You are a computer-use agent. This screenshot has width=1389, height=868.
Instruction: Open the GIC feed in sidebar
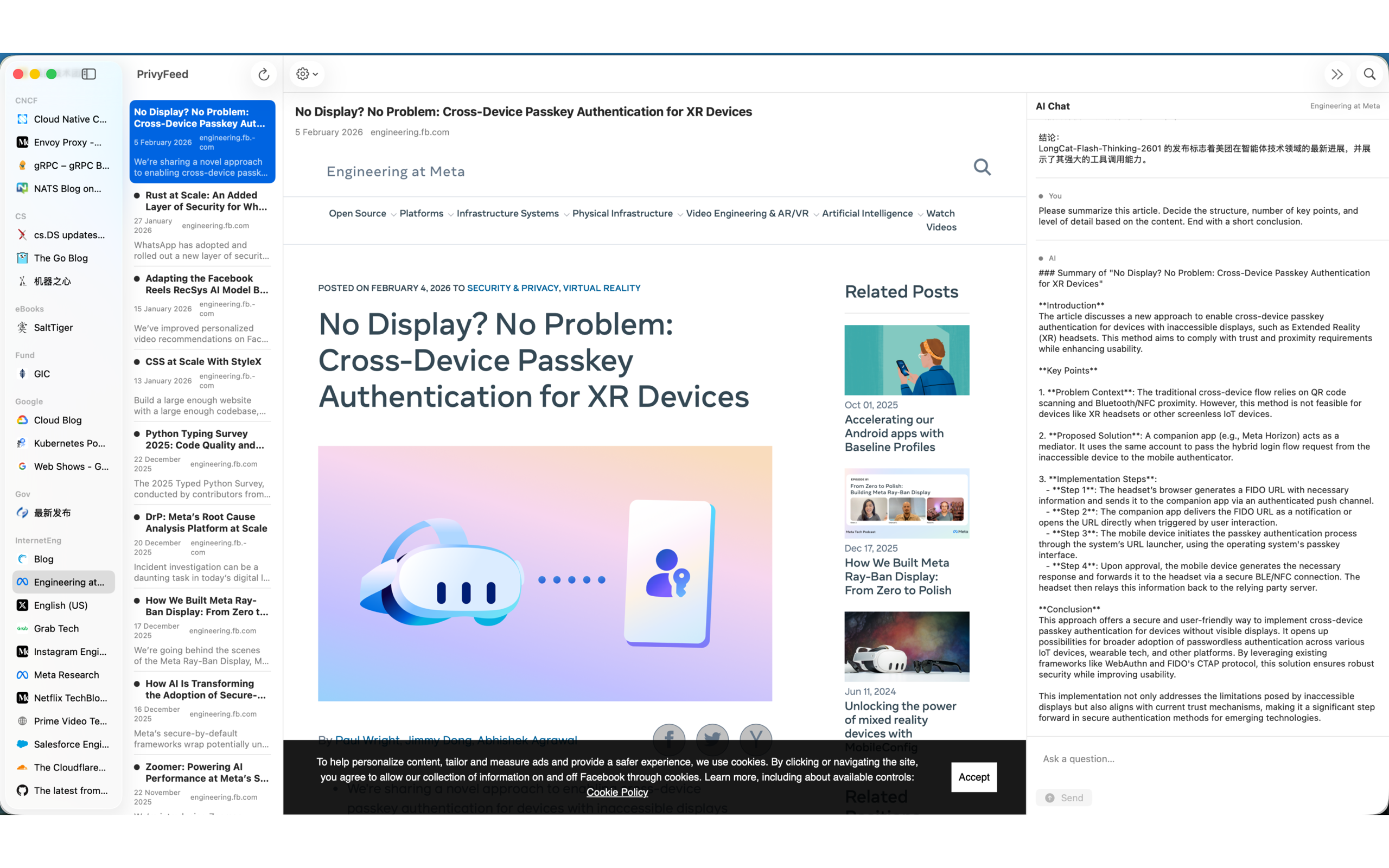[42, 374]
